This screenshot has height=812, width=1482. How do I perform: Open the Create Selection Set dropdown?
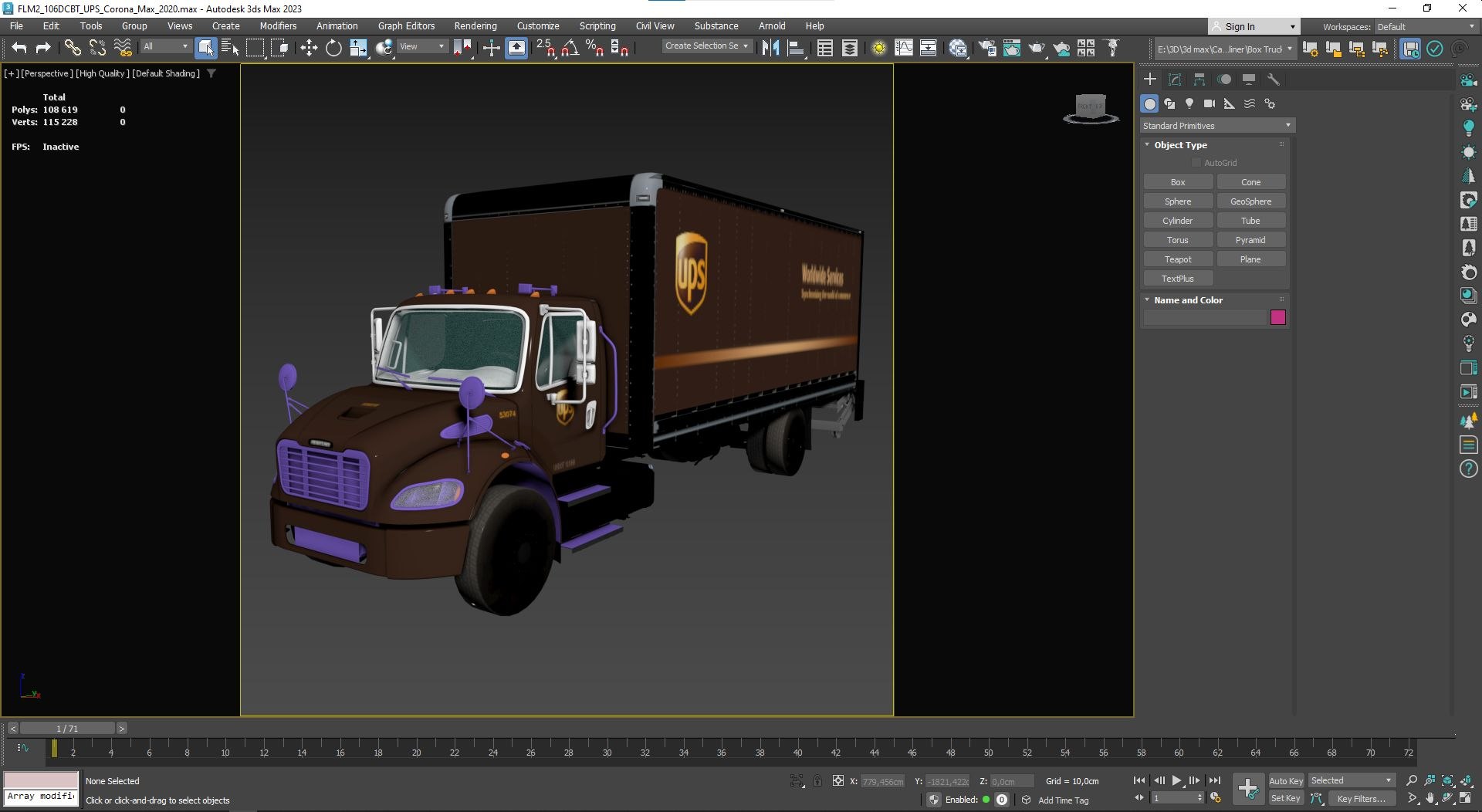[706, 46]
